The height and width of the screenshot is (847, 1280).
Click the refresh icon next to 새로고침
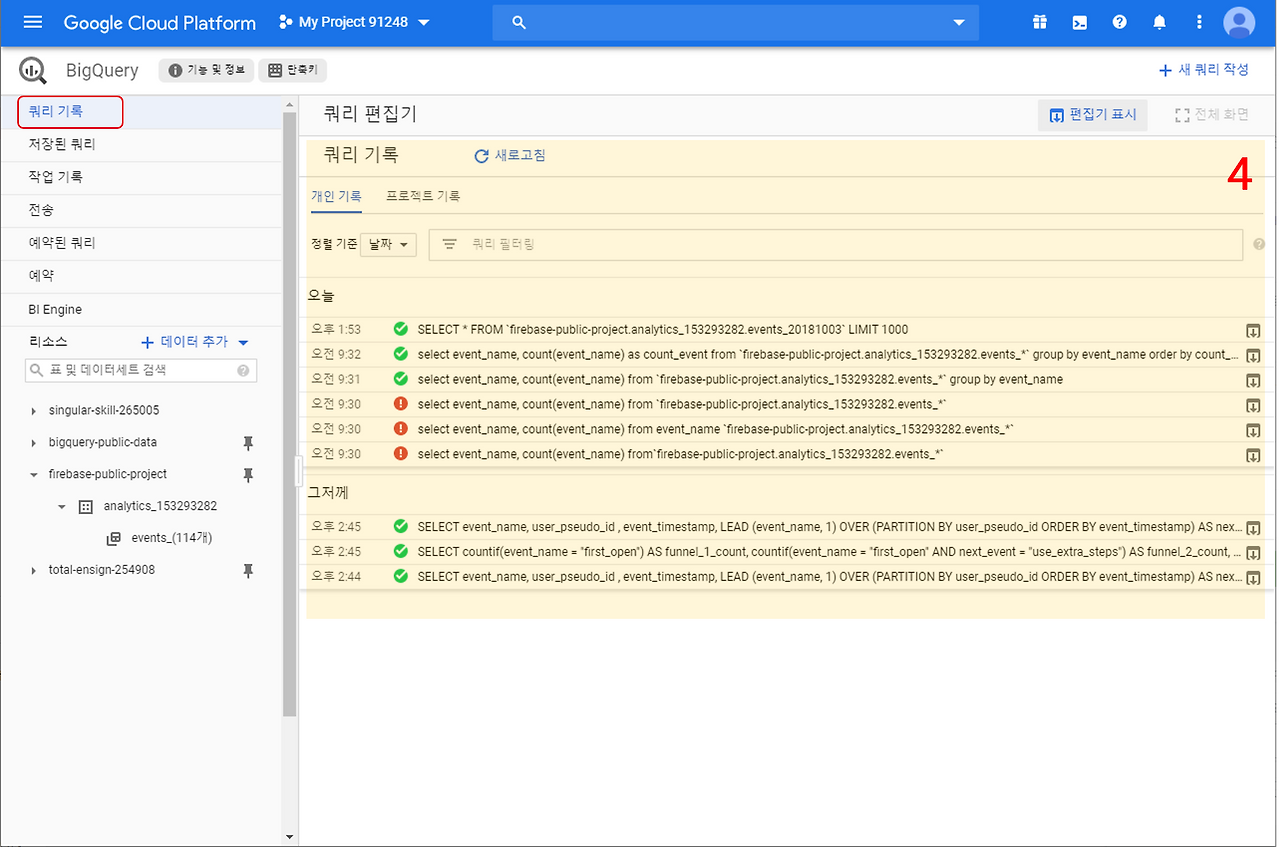(481, 156)
